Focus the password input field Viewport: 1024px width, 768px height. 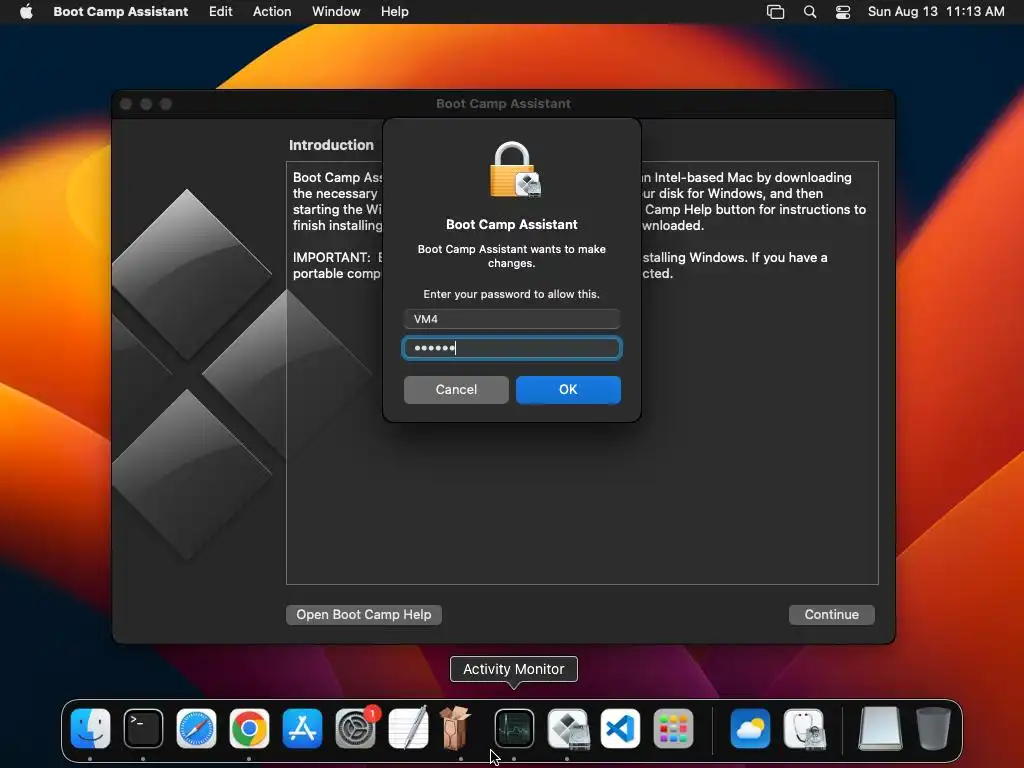tap(512, 348)
